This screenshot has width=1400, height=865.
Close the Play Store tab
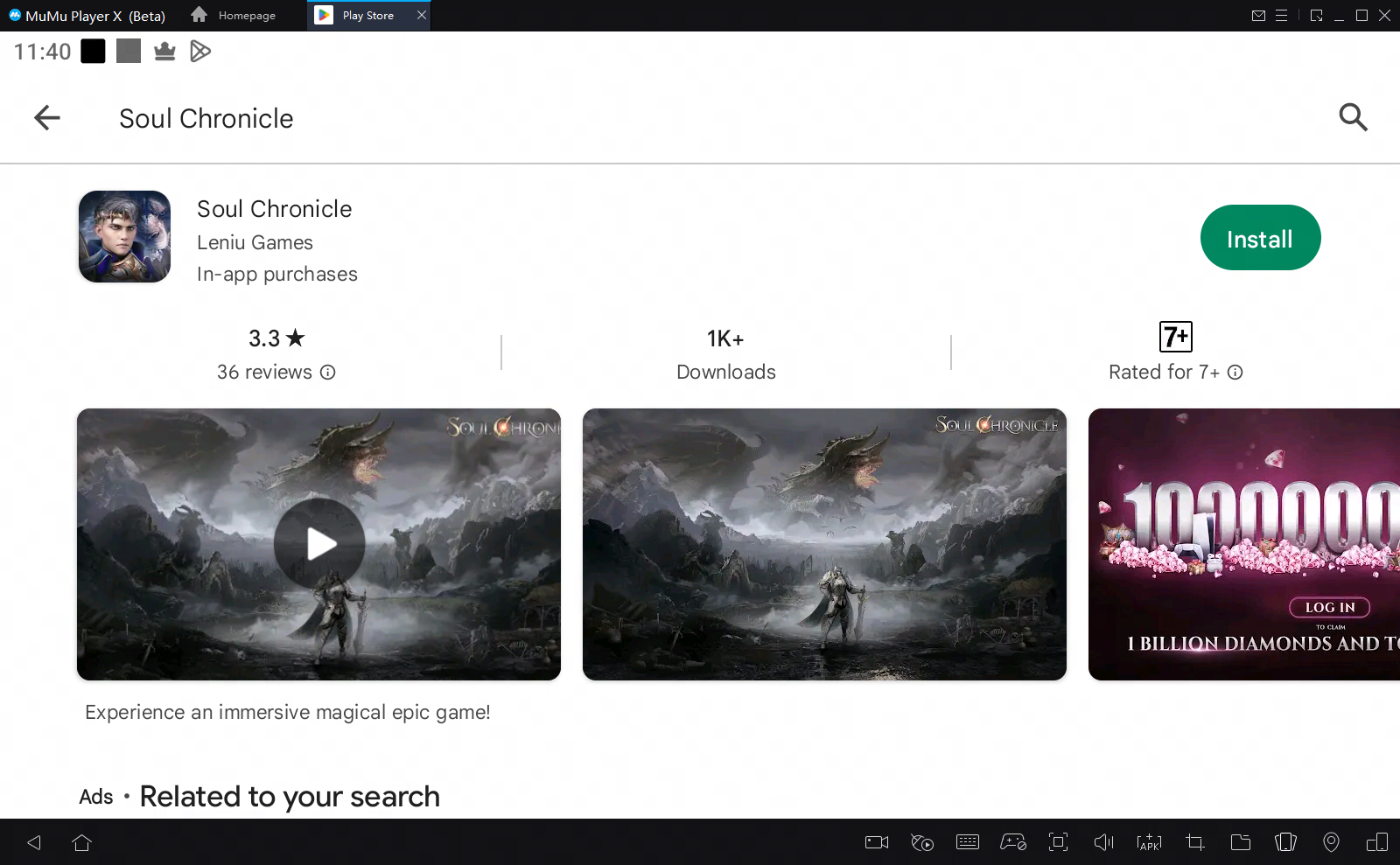coord(422,16)
